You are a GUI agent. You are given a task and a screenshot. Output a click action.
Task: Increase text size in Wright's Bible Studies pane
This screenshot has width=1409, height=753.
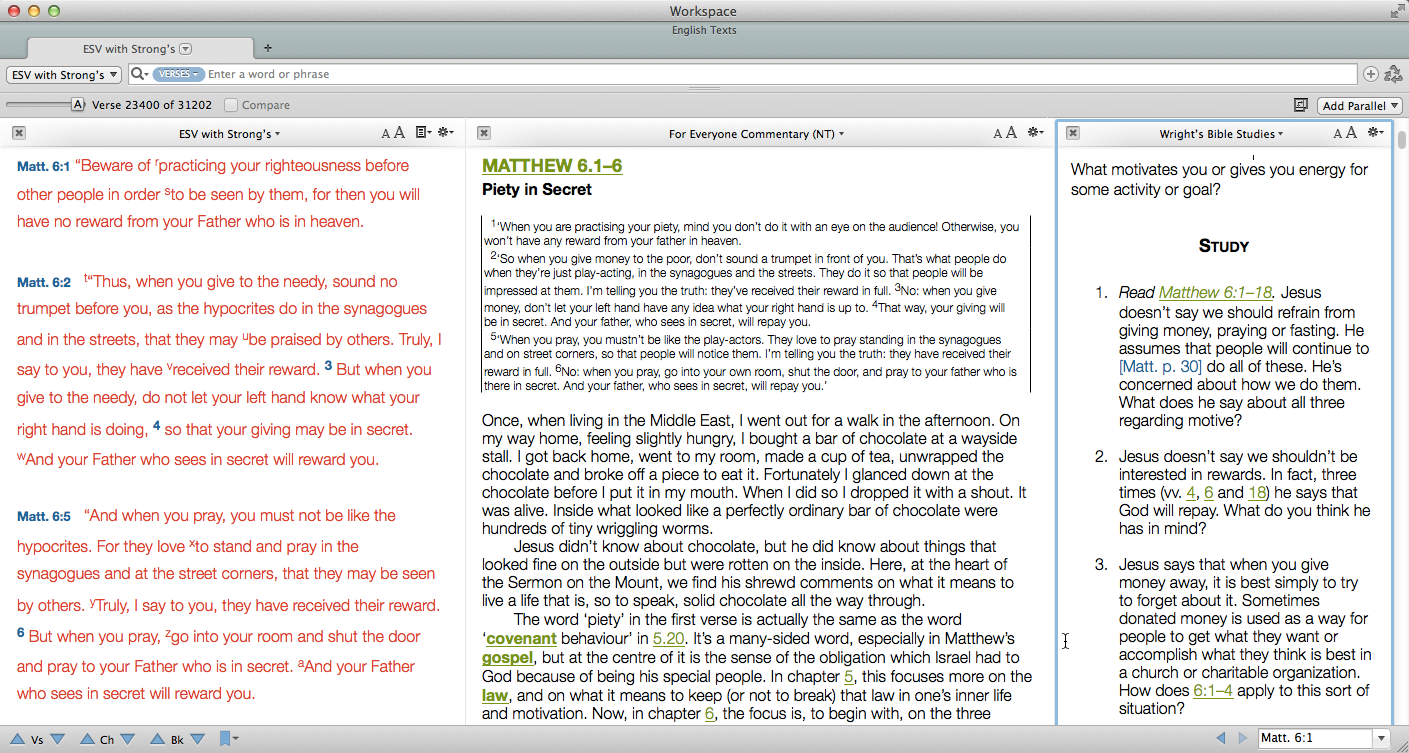(1351, 133)
